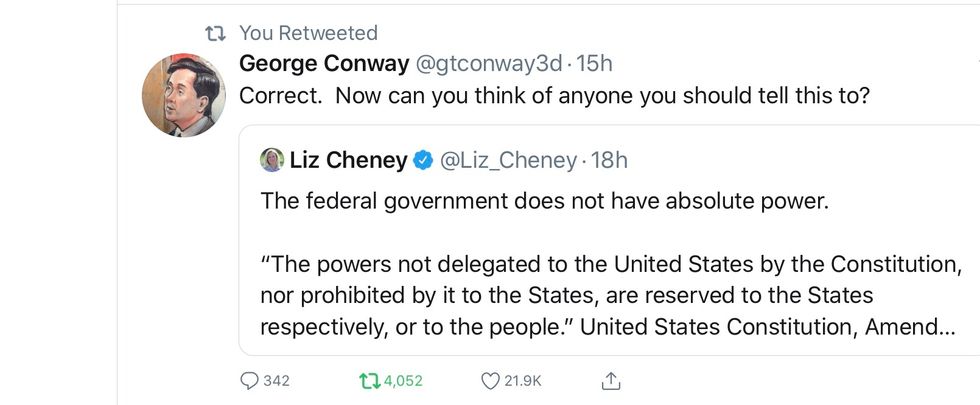
Task: Open quoted text about federal government power
Action: click(x=545, y=200)
